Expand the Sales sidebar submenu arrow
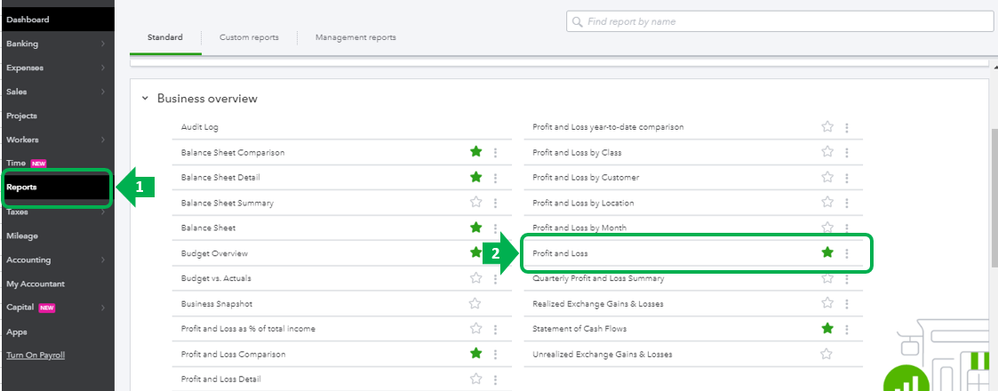This screenshot has width=998, height=391. (103, 92)
